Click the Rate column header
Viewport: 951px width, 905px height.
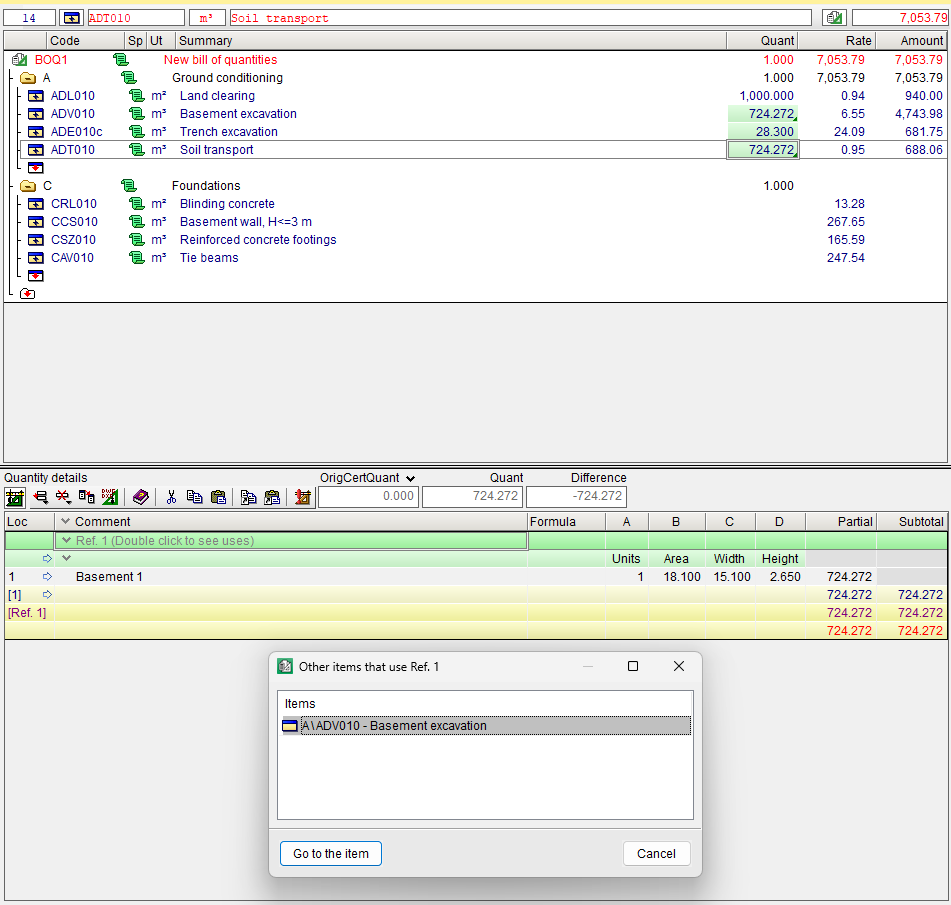(x=836, y=41)
